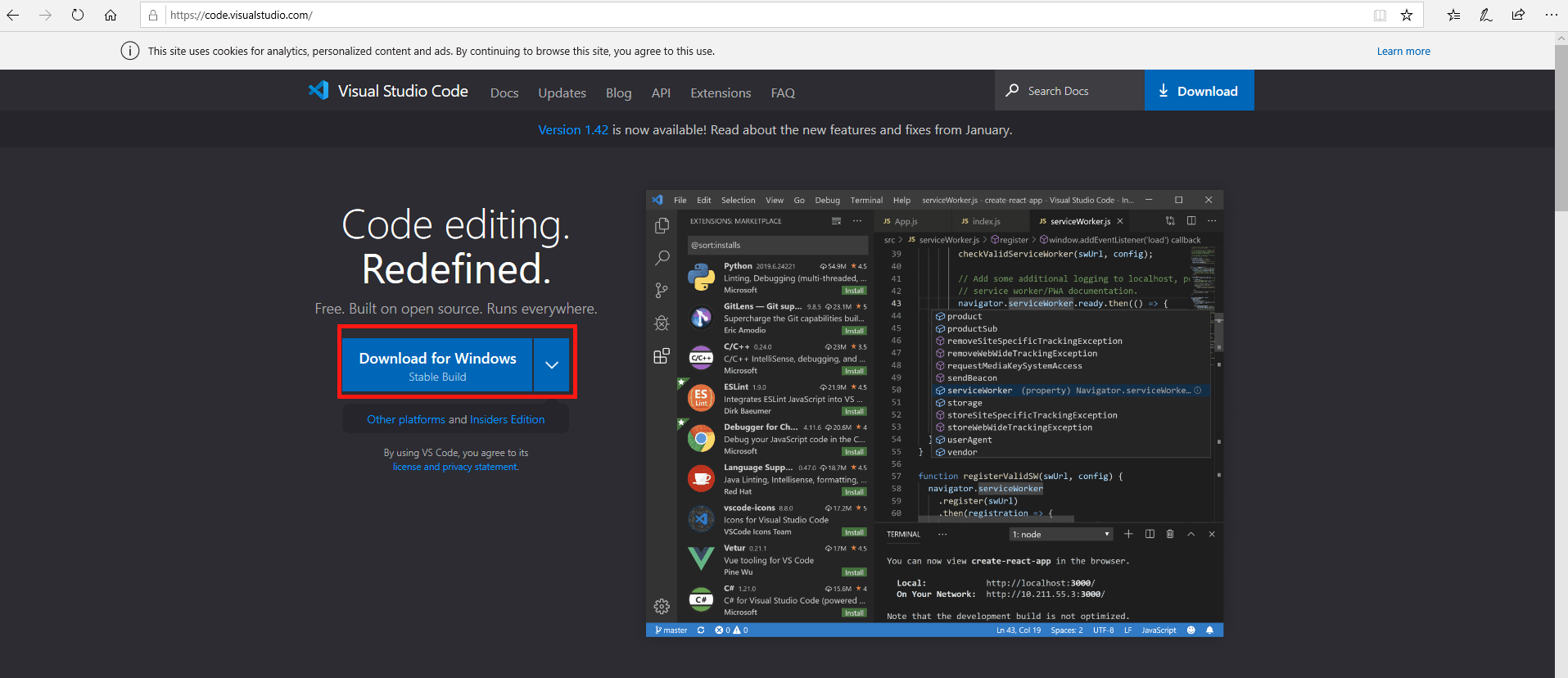This screenshot has height=678, width=1568.
Task: Click the blue Download button in the header
Action: click(x=1199, y=90)
